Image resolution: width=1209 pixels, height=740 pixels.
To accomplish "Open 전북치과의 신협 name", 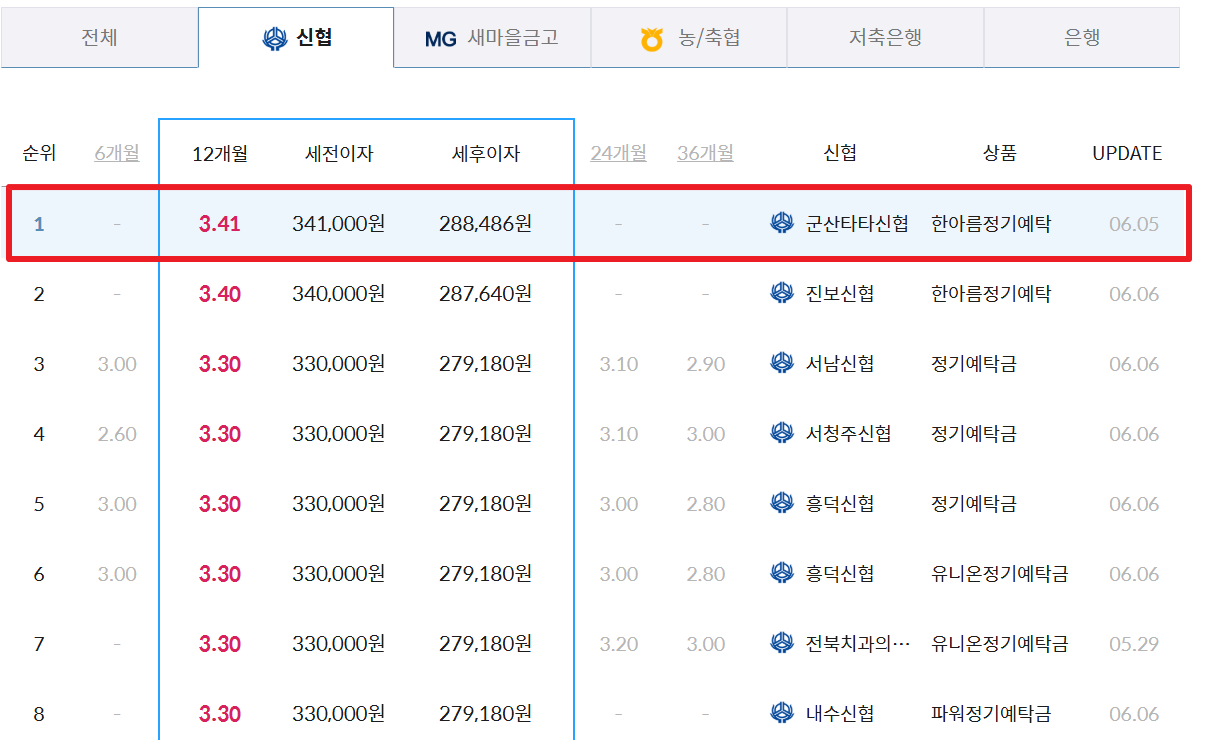I will (x=858, y=643).
